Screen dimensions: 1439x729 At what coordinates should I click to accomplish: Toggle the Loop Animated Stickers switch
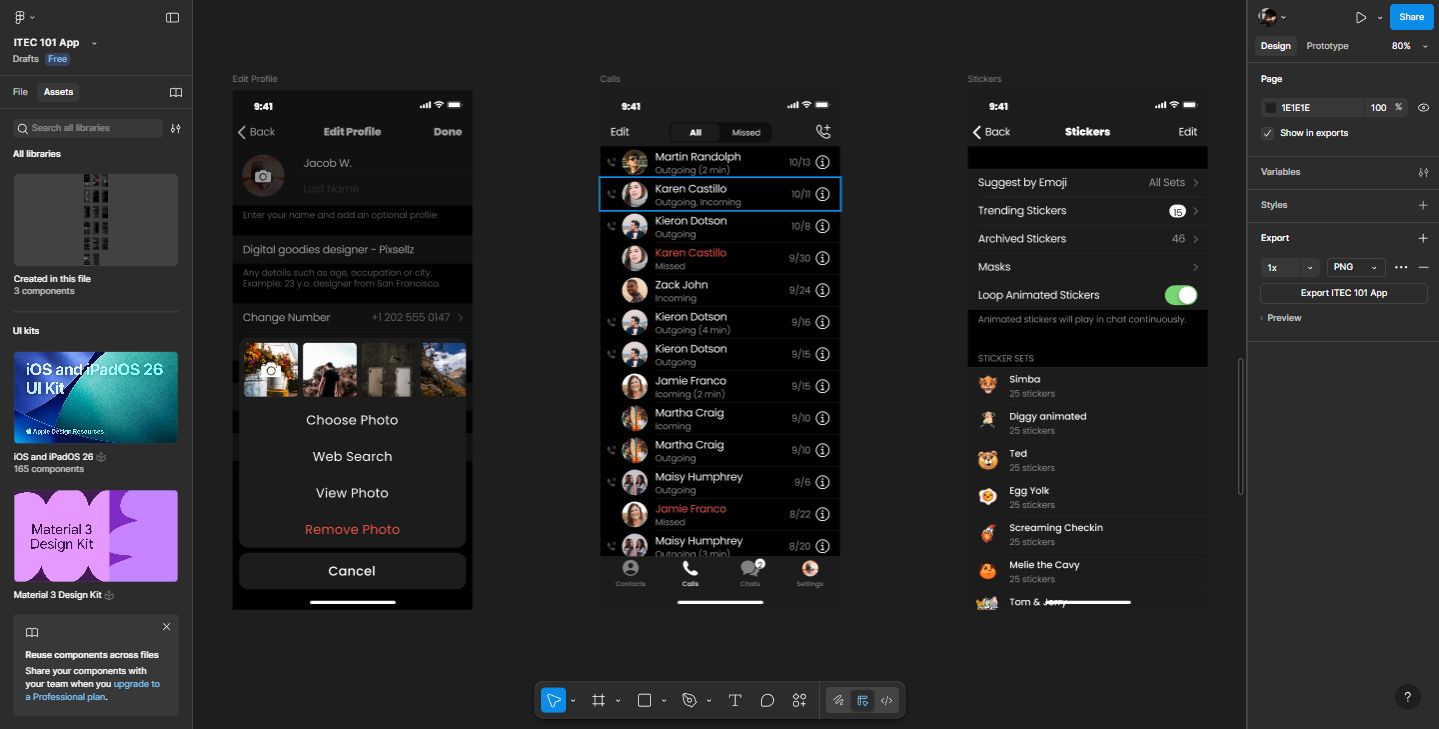[1180, 295]
